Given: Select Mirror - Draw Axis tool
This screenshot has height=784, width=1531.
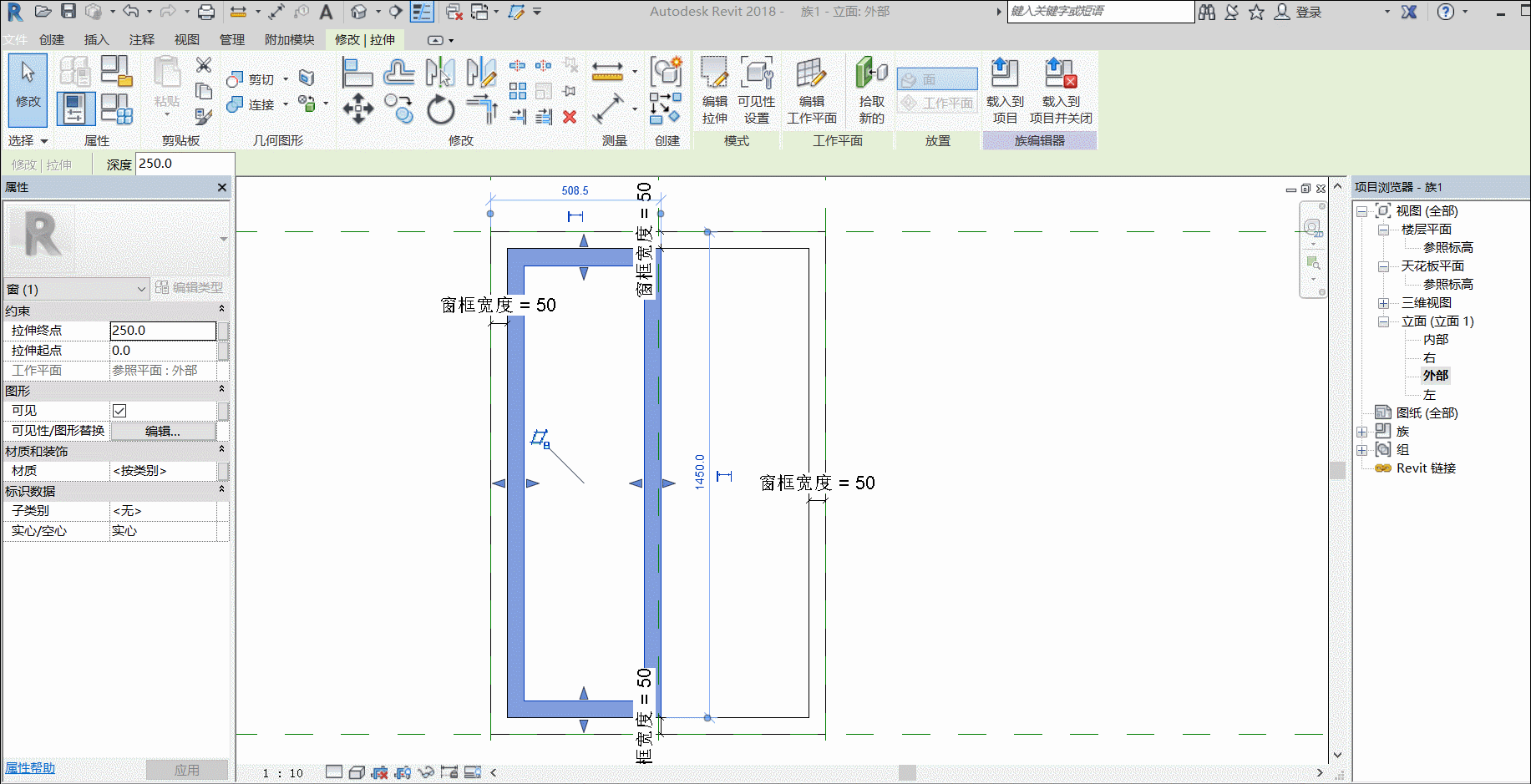Looking at the screenshot, I should click(x=481, y=73).
